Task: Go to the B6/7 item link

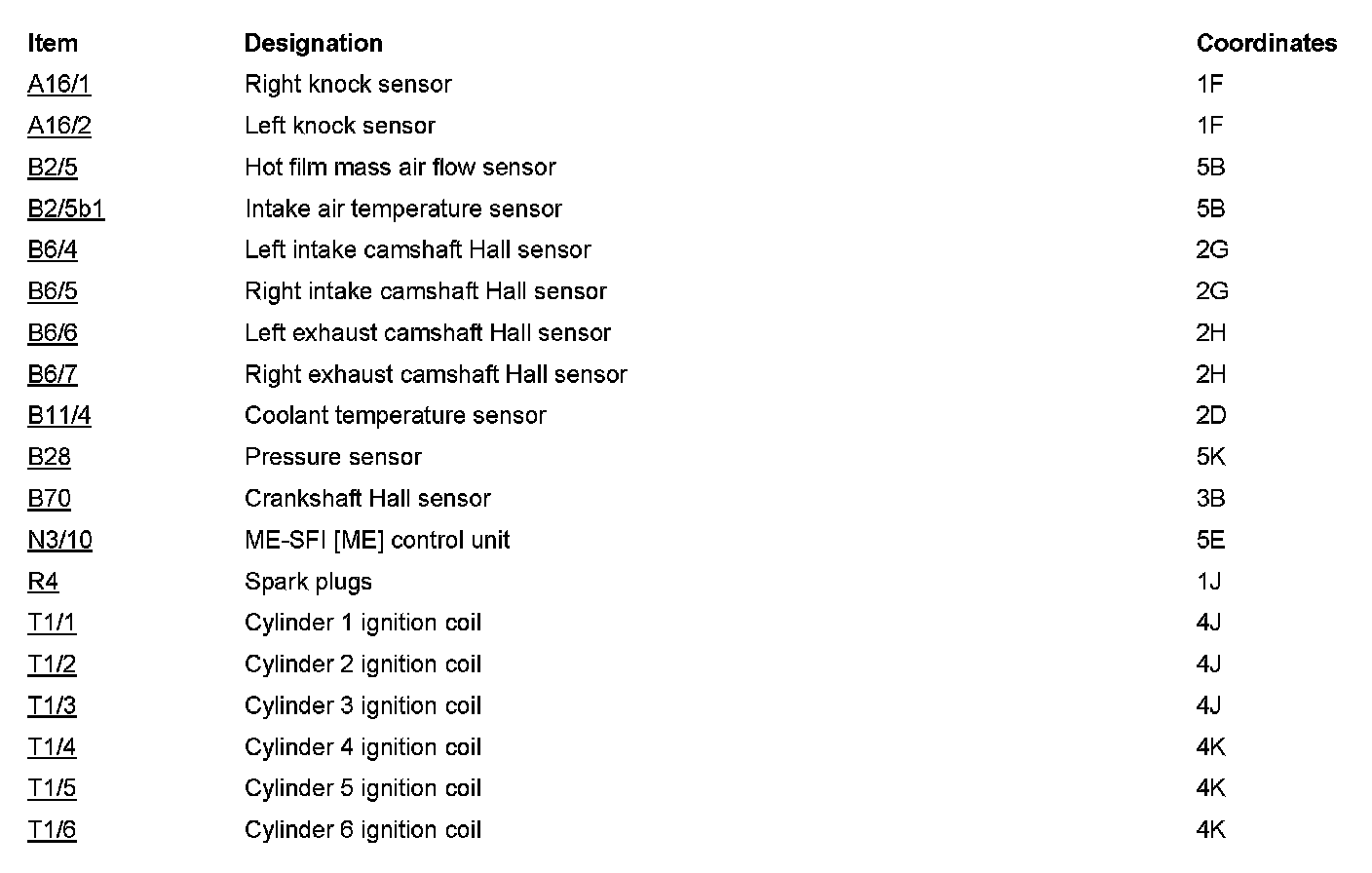Action: click(52, 374)
